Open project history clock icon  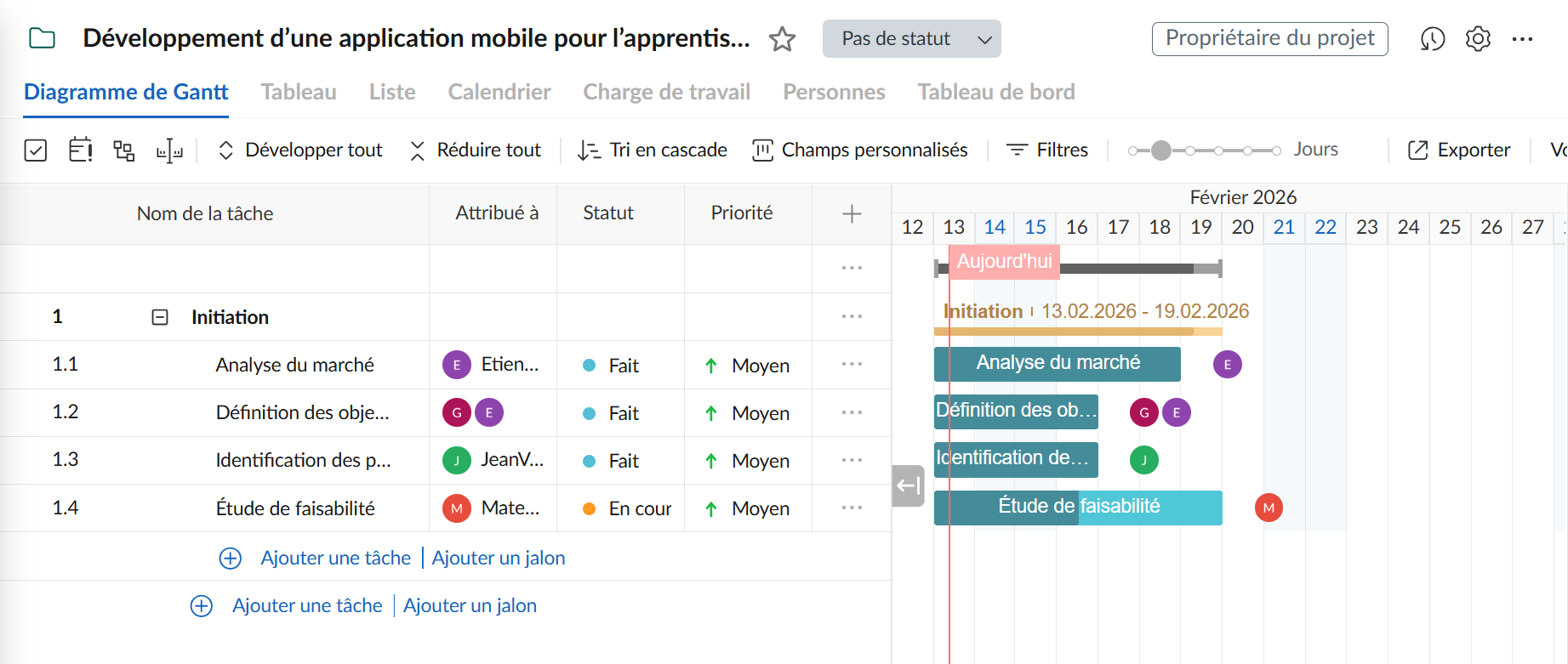1433,39
